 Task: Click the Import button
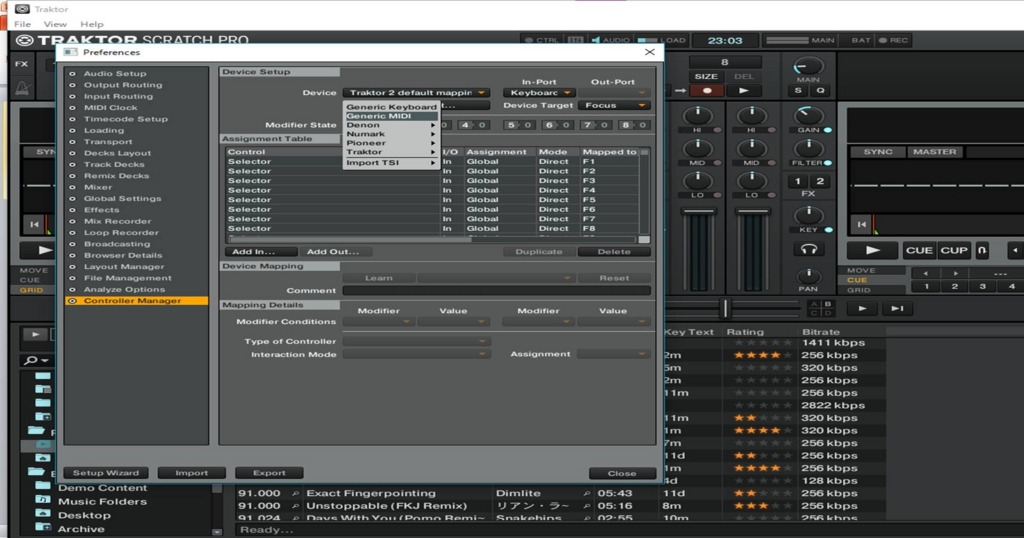[x=191, y=473]
